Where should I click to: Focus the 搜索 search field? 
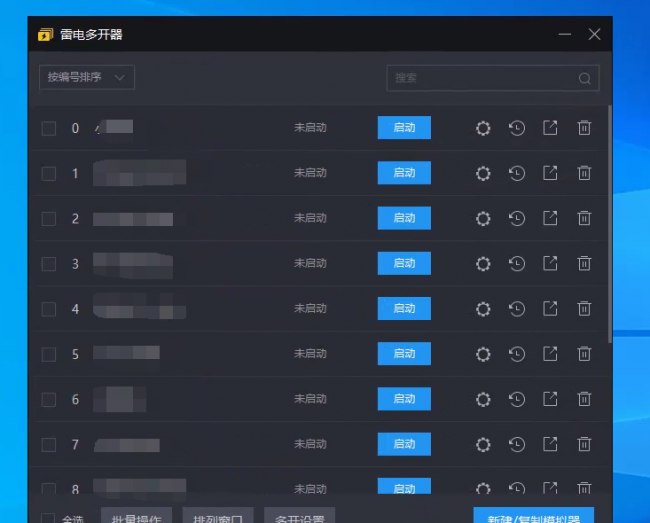[x=493, y=78]
